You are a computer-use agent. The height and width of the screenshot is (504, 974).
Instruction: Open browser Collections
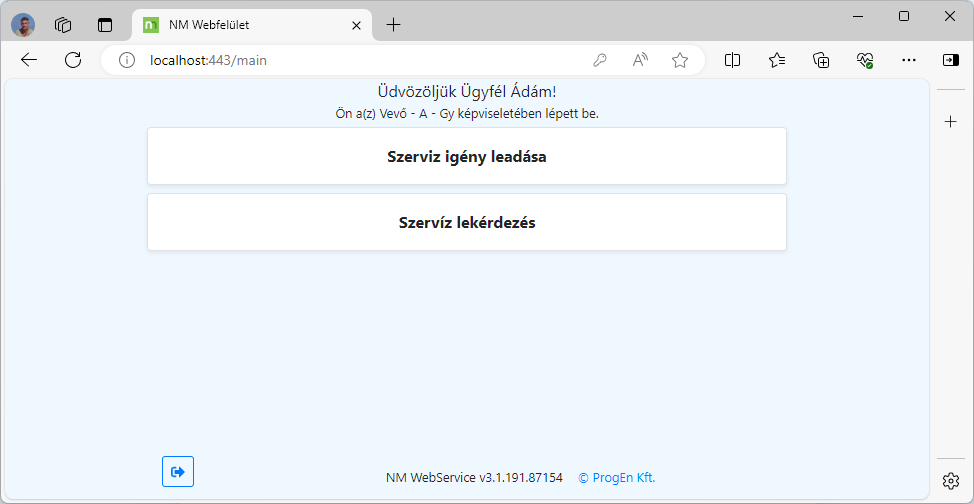pyautogui.click(x=821, y=60)
